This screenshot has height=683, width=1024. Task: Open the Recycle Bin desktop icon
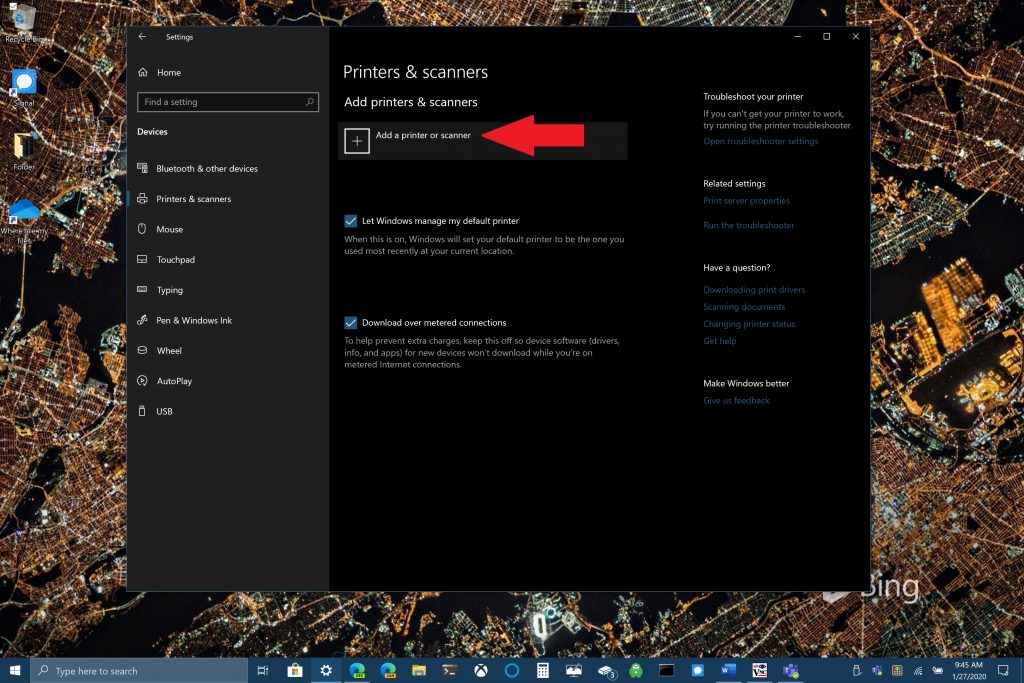(x=24, y=23)
